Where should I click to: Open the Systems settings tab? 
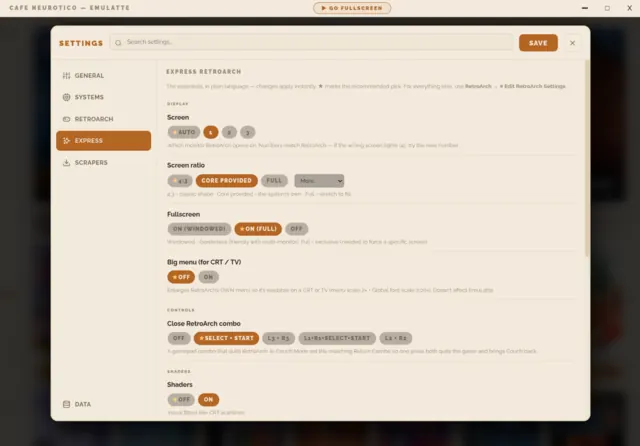click(x=104, y=97)
